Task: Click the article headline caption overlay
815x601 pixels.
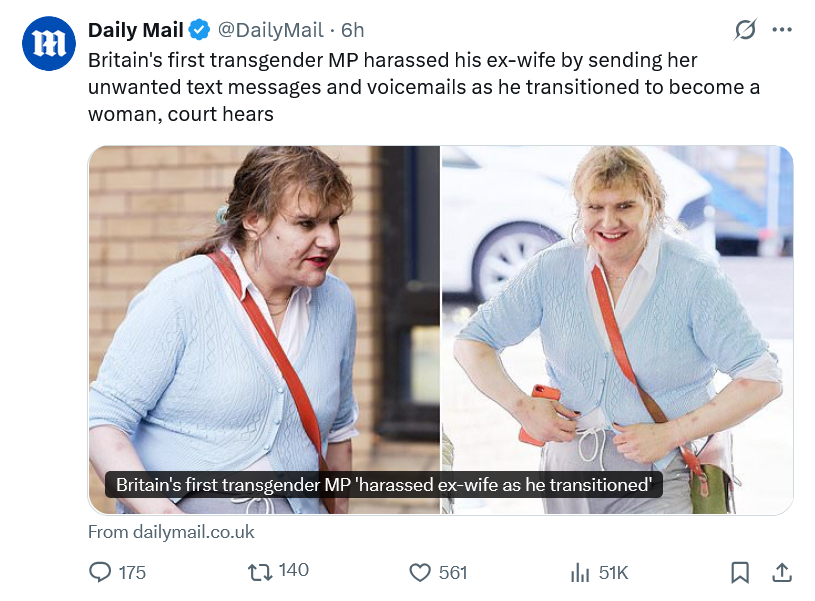Action: coord(384,485)
